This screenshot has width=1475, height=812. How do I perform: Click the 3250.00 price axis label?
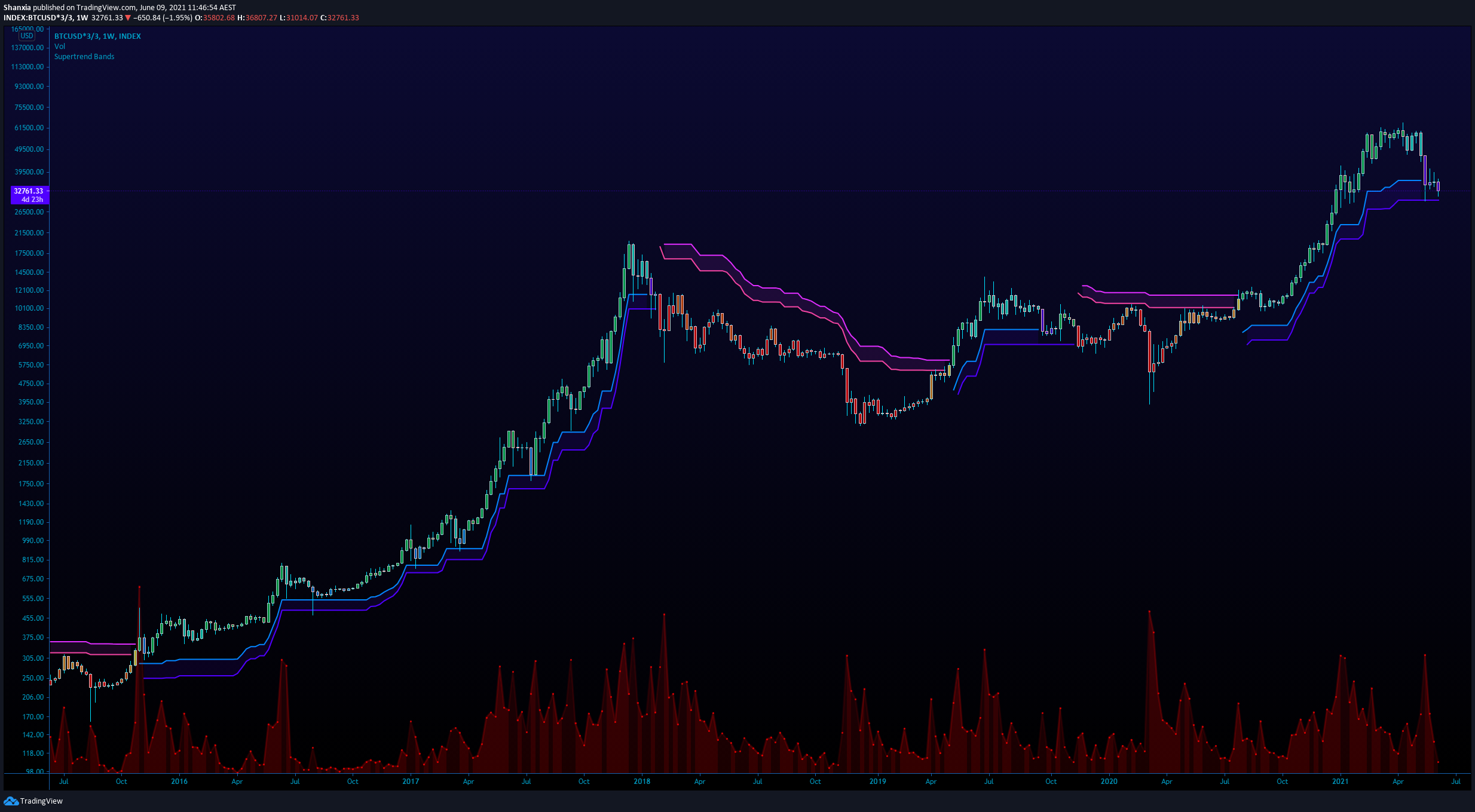[x=31, y=422]
